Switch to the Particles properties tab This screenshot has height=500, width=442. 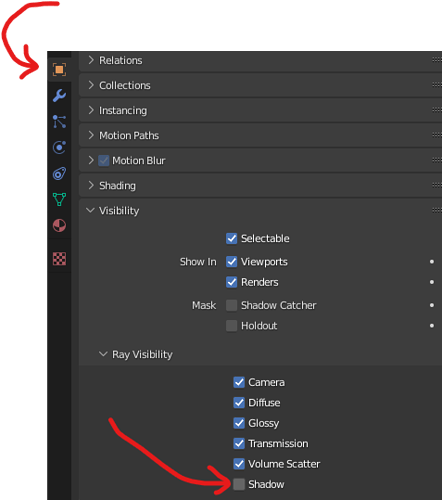pos(59,122)
